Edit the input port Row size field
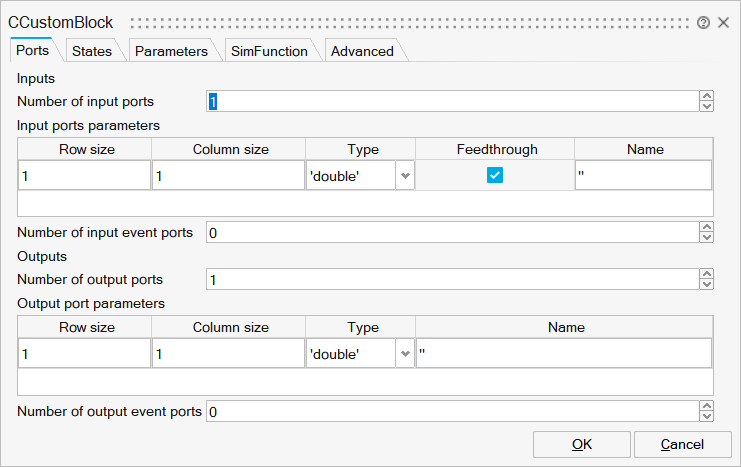 [84, 176]
